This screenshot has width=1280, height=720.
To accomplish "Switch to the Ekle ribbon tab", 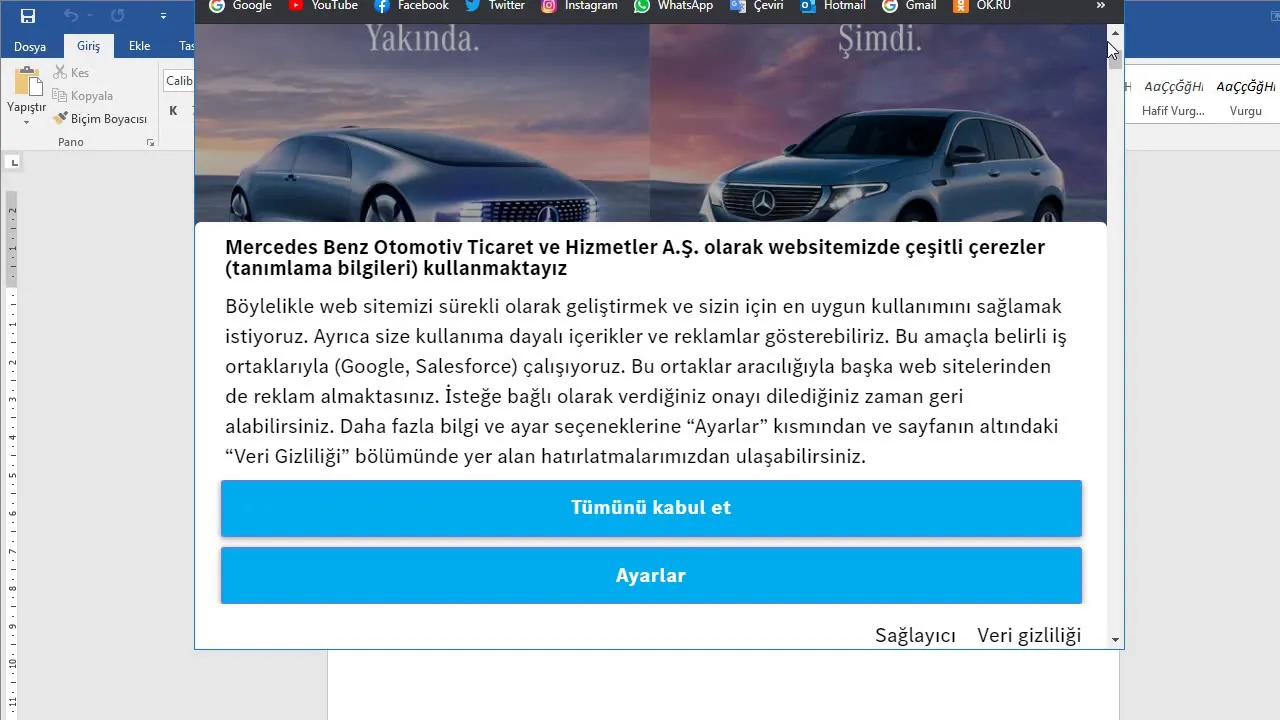I will (139, 46).
